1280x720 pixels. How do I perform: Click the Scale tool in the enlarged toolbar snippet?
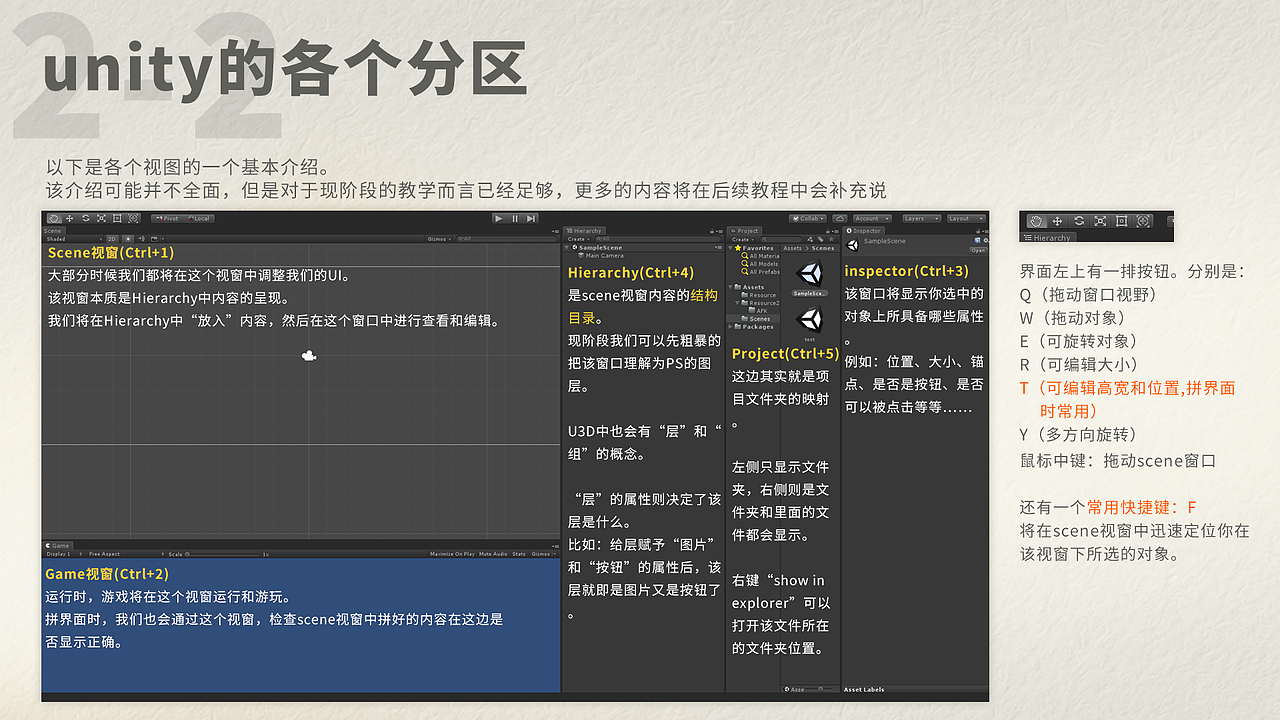1100,221
